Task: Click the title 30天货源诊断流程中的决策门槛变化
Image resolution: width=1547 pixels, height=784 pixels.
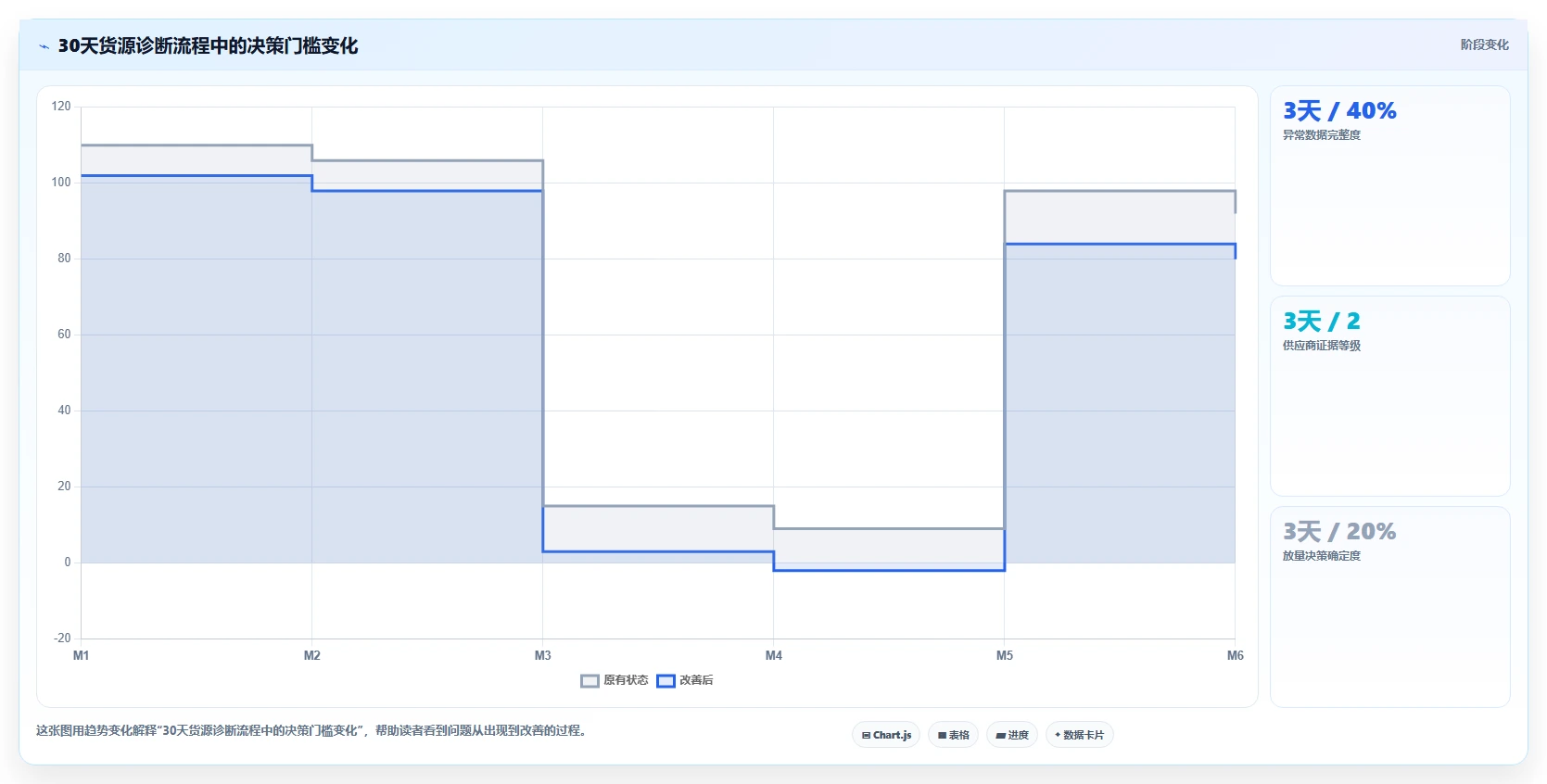Action: pyautogui.click(x=208, y=45)
